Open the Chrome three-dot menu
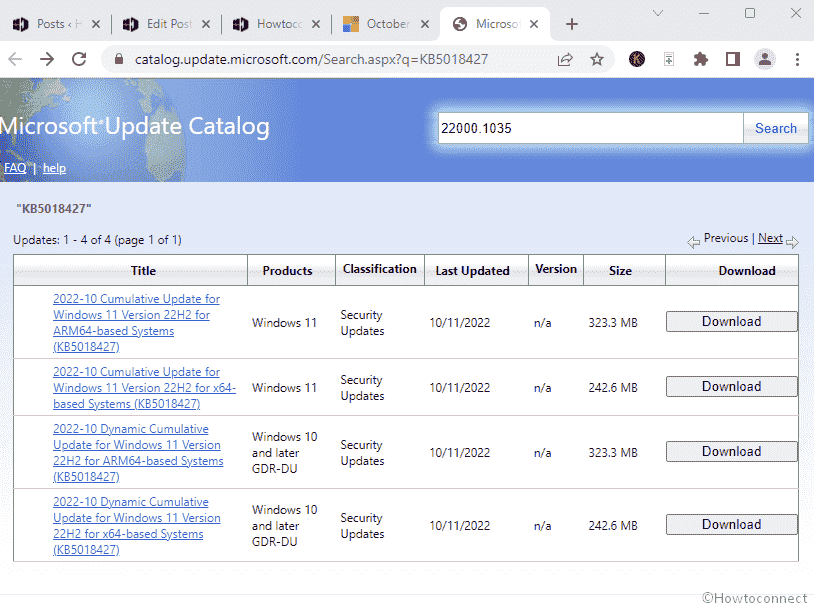 coord(797,59)
